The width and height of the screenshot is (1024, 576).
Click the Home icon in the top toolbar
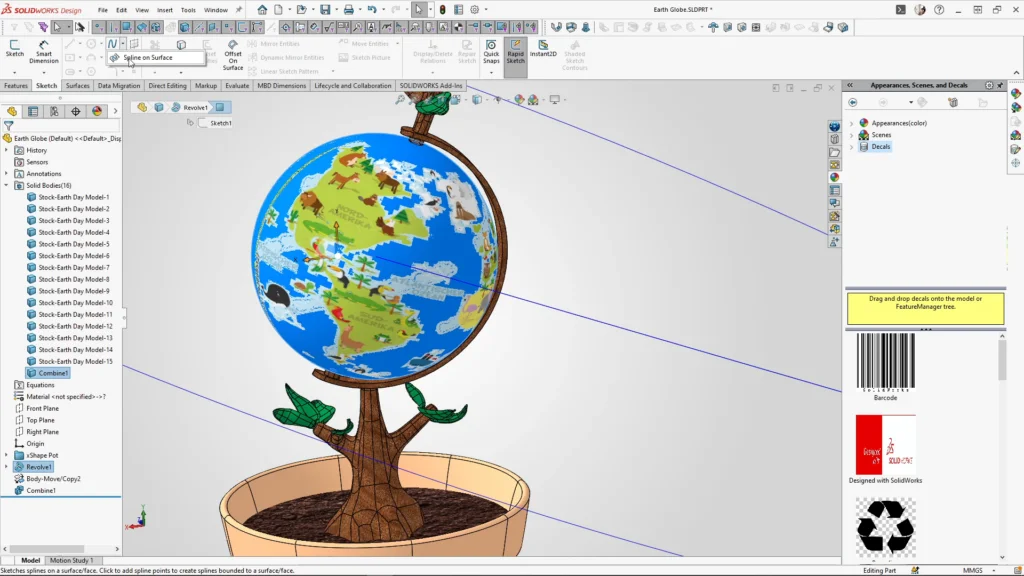262,10
